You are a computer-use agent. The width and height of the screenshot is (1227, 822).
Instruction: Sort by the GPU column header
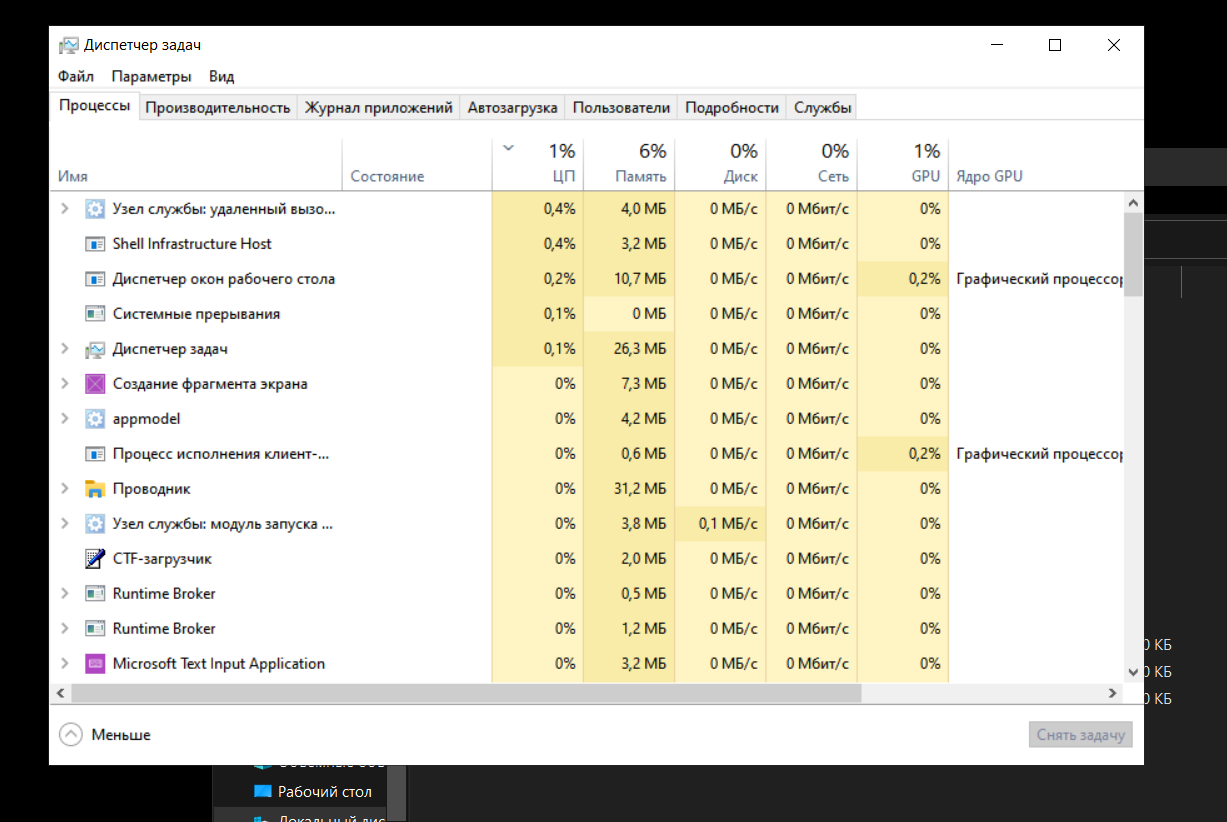click(903, 164)
